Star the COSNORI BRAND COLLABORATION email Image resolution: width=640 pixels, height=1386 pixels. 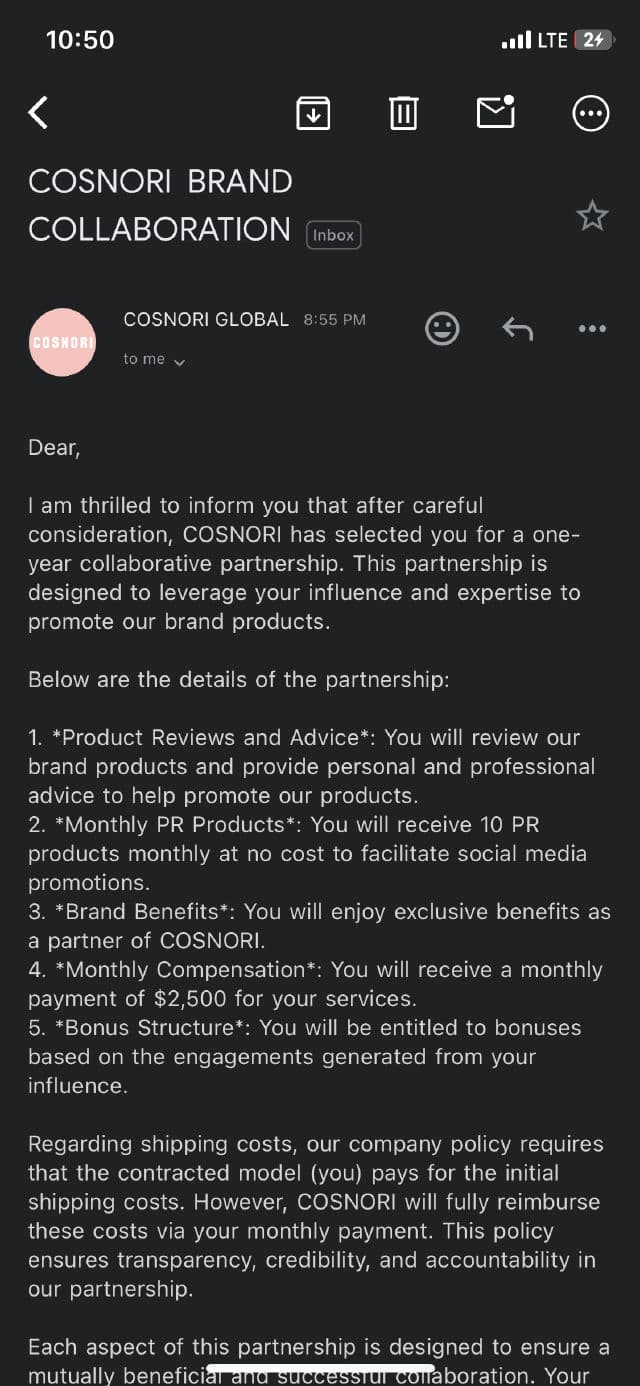click(x=592, y=216)
